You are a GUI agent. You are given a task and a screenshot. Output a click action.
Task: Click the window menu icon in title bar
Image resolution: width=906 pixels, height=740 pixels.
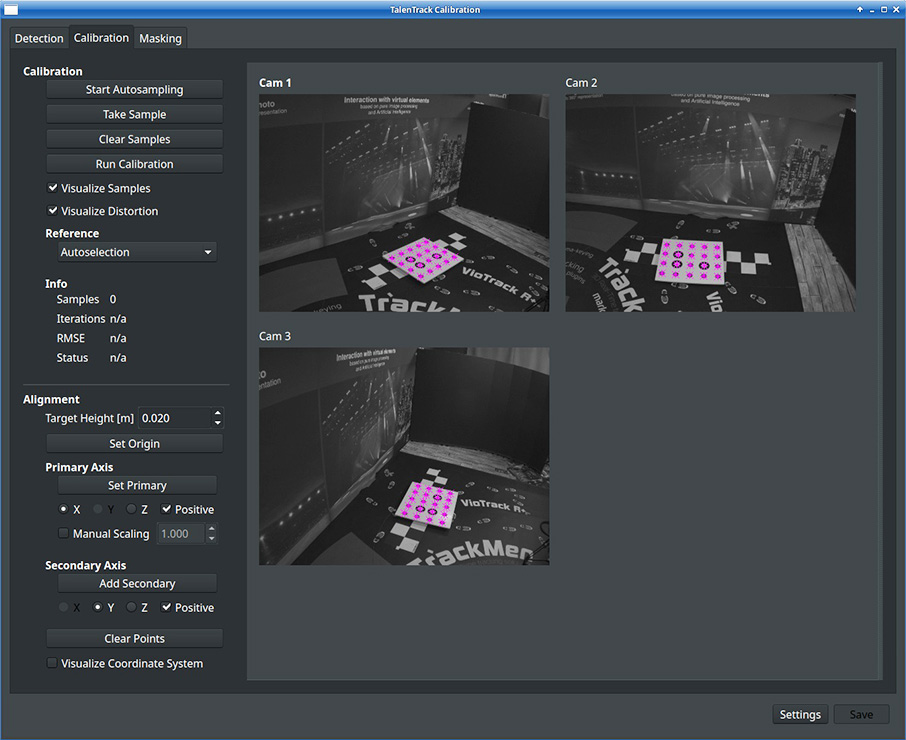click(12, 9)
